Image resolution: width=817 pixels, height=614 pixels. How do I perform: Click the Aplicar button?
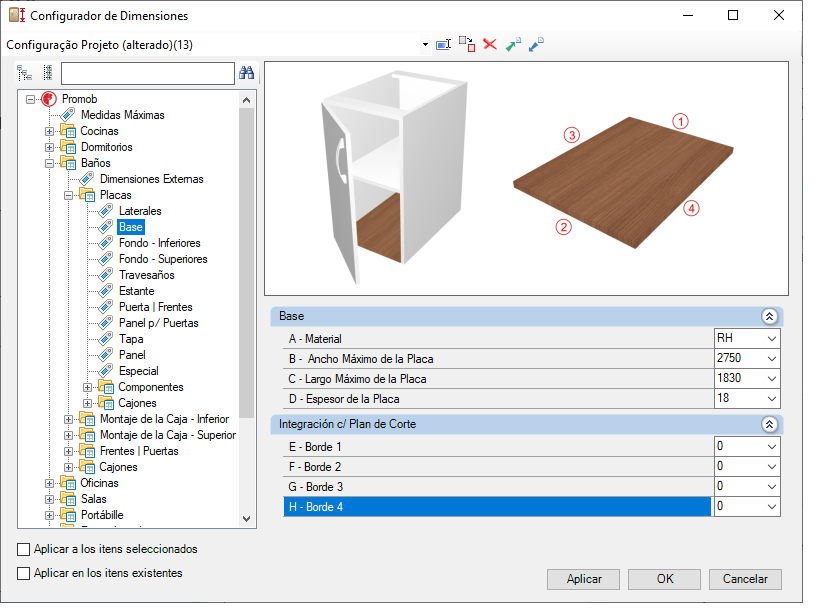(584, 579)
